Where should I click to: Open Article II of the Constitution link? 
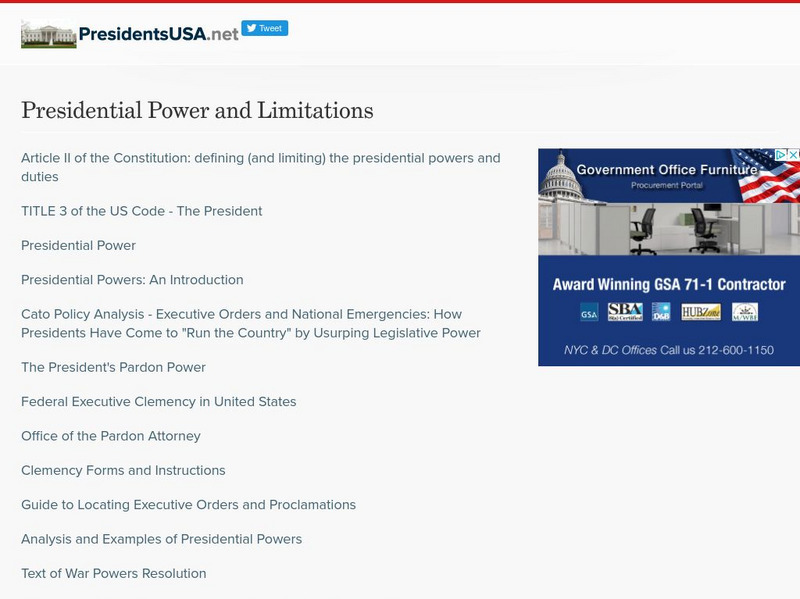[261, 167]
